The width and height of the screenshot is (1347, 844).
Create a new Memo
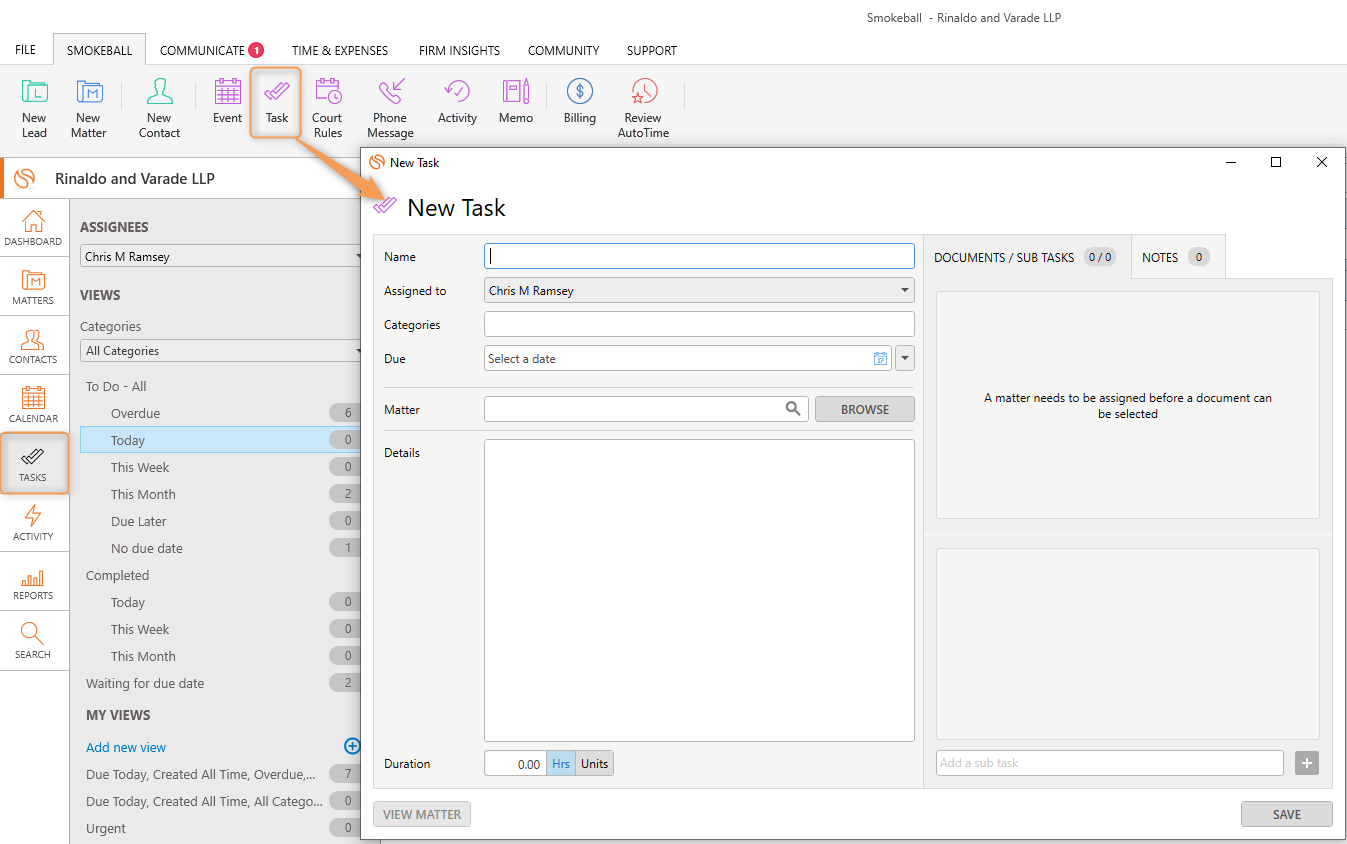(x=516, y=101)
